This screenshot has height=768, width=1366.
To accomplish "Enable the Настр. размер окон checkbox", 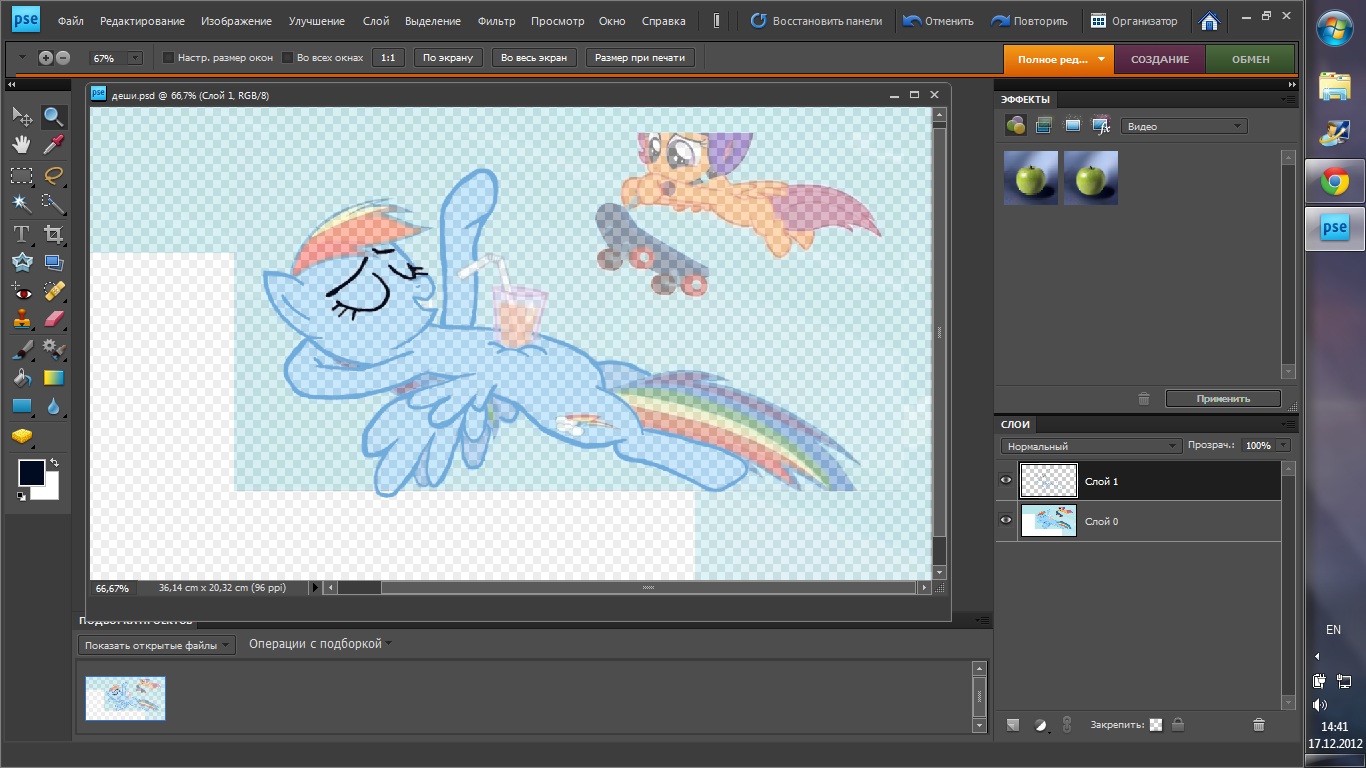I will (168, 58).
